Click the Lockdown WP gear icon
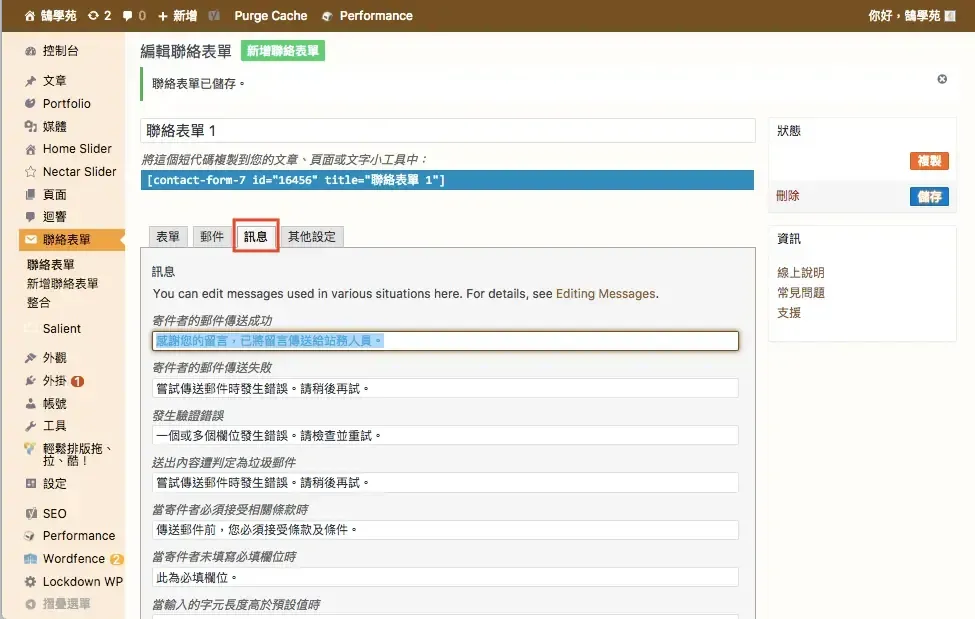 click(x=30, y=582)
